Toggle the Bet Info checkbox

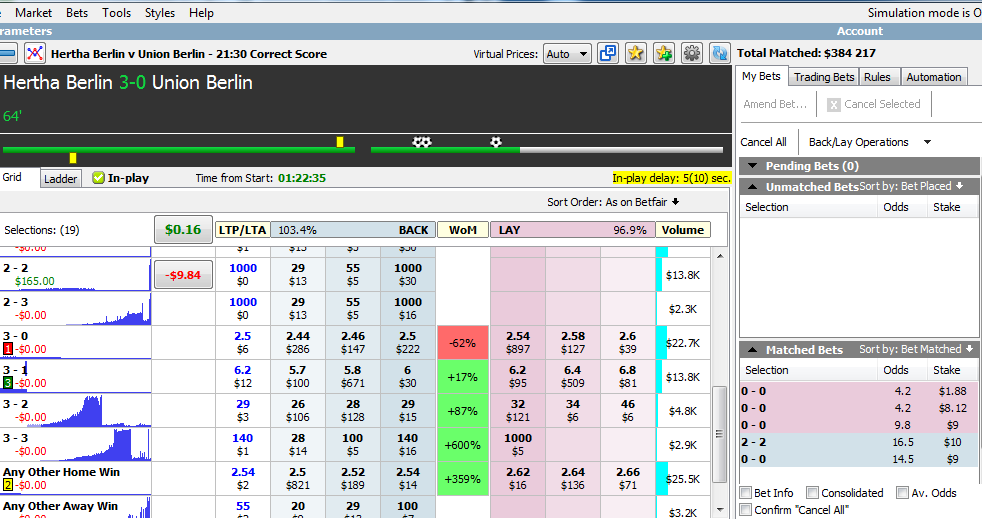[746, 493]
